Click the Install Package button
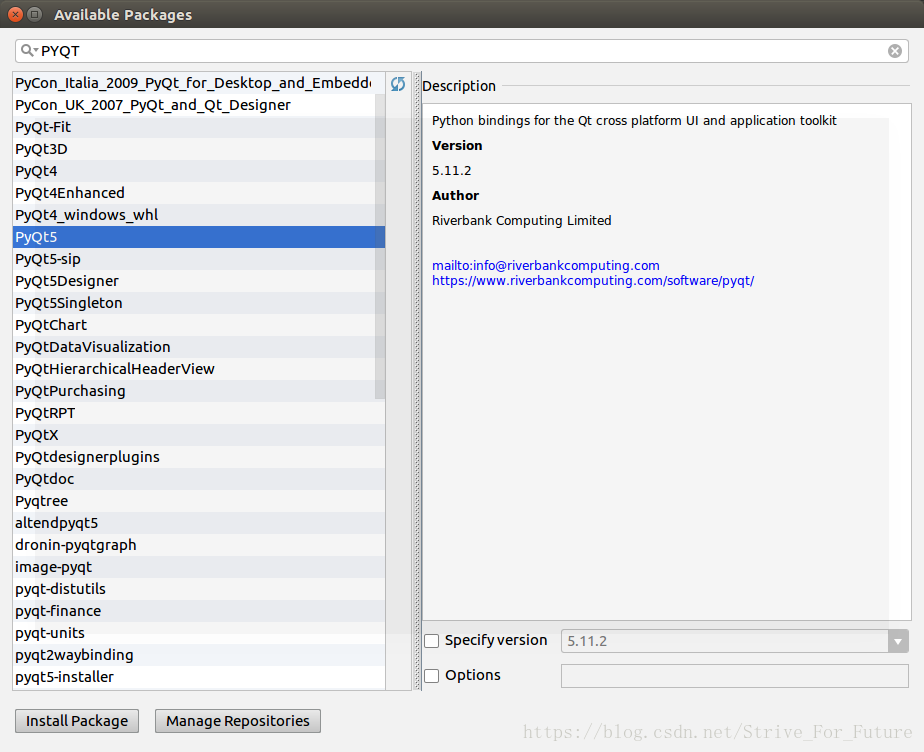The image size is (924, 752). (77, 721)
